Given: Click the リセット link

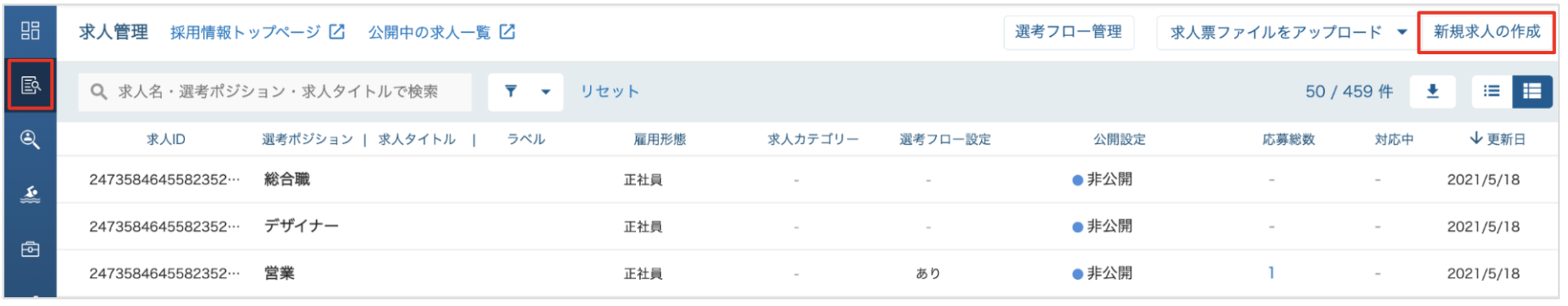Looking at the screenshot, I should (610, 92).
